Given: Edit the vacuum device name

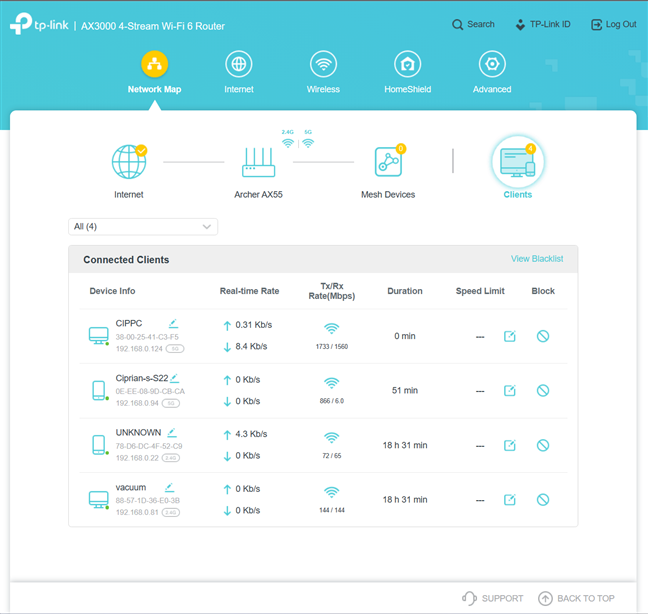Looking at the screenshot, I should [x=169, y=488].
